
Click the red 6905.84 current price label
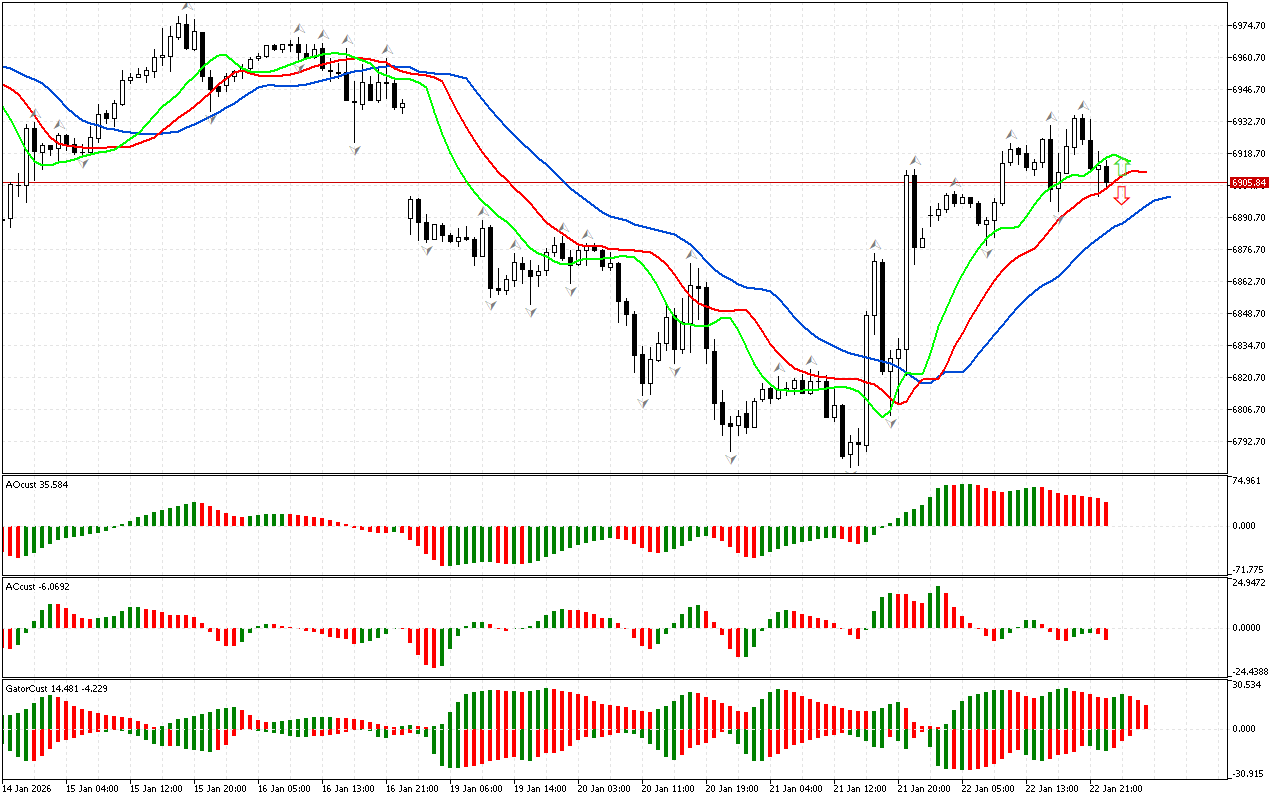pos(1250,183)
